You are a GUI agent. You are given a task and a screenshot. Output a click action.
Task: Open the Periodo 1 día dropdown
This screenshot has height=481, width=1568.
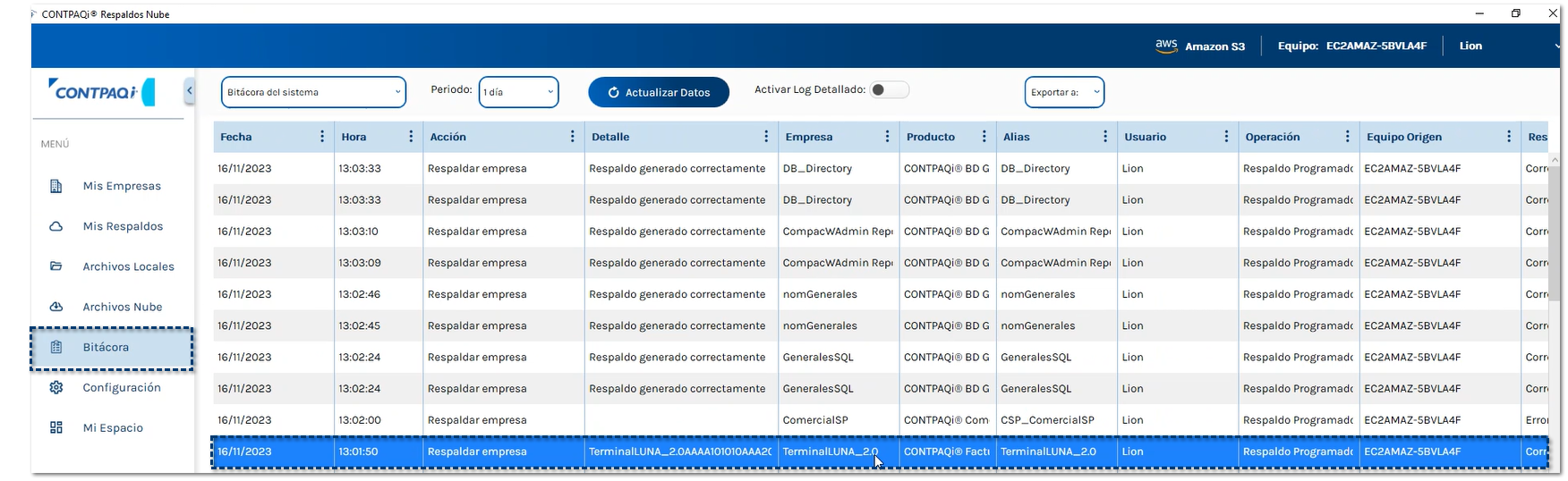[x=519, y=92]
